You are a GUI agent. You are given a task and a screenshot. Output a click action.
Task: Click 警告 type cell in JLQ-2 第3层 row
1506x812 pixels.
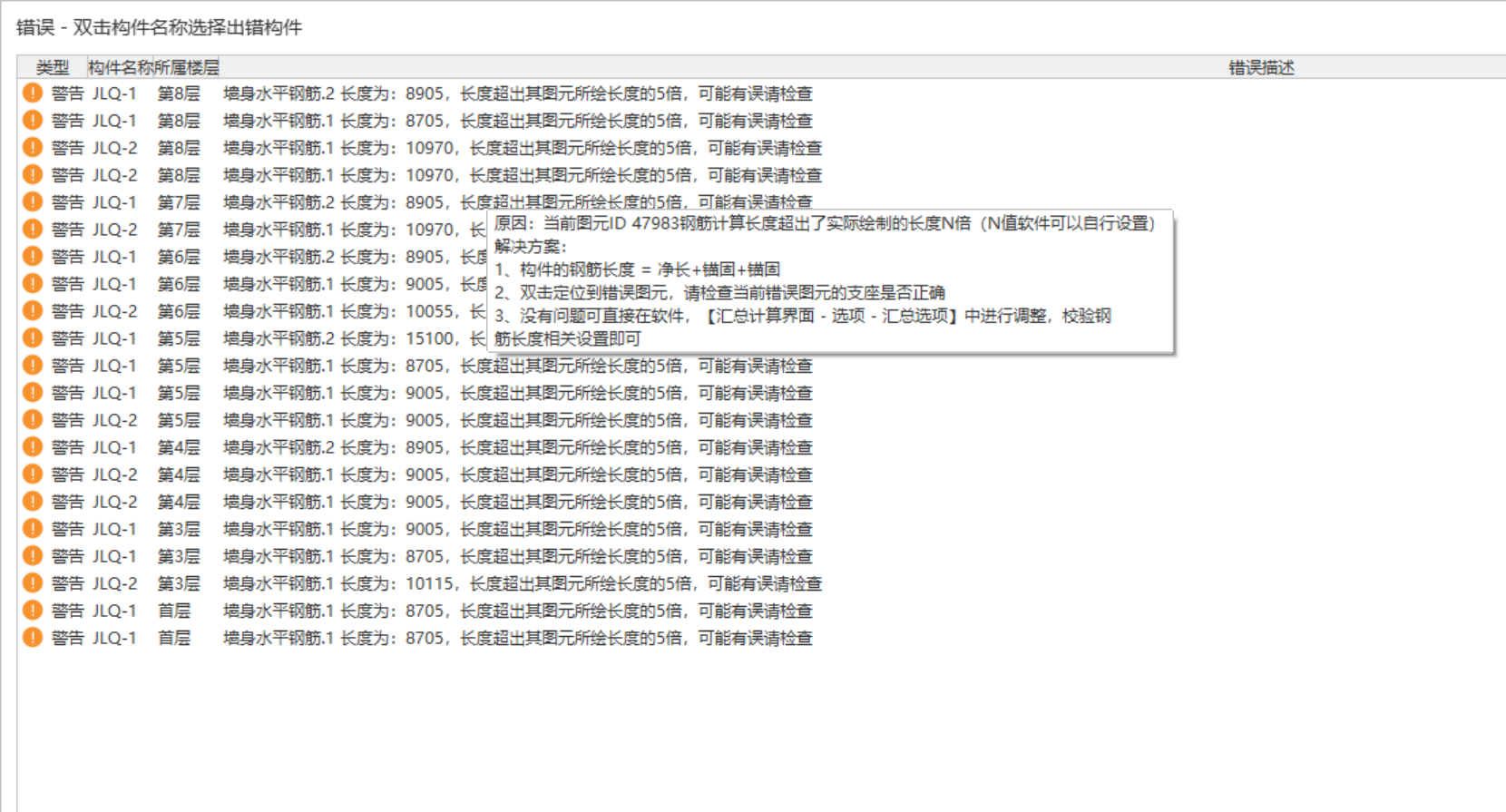(68, 583)
